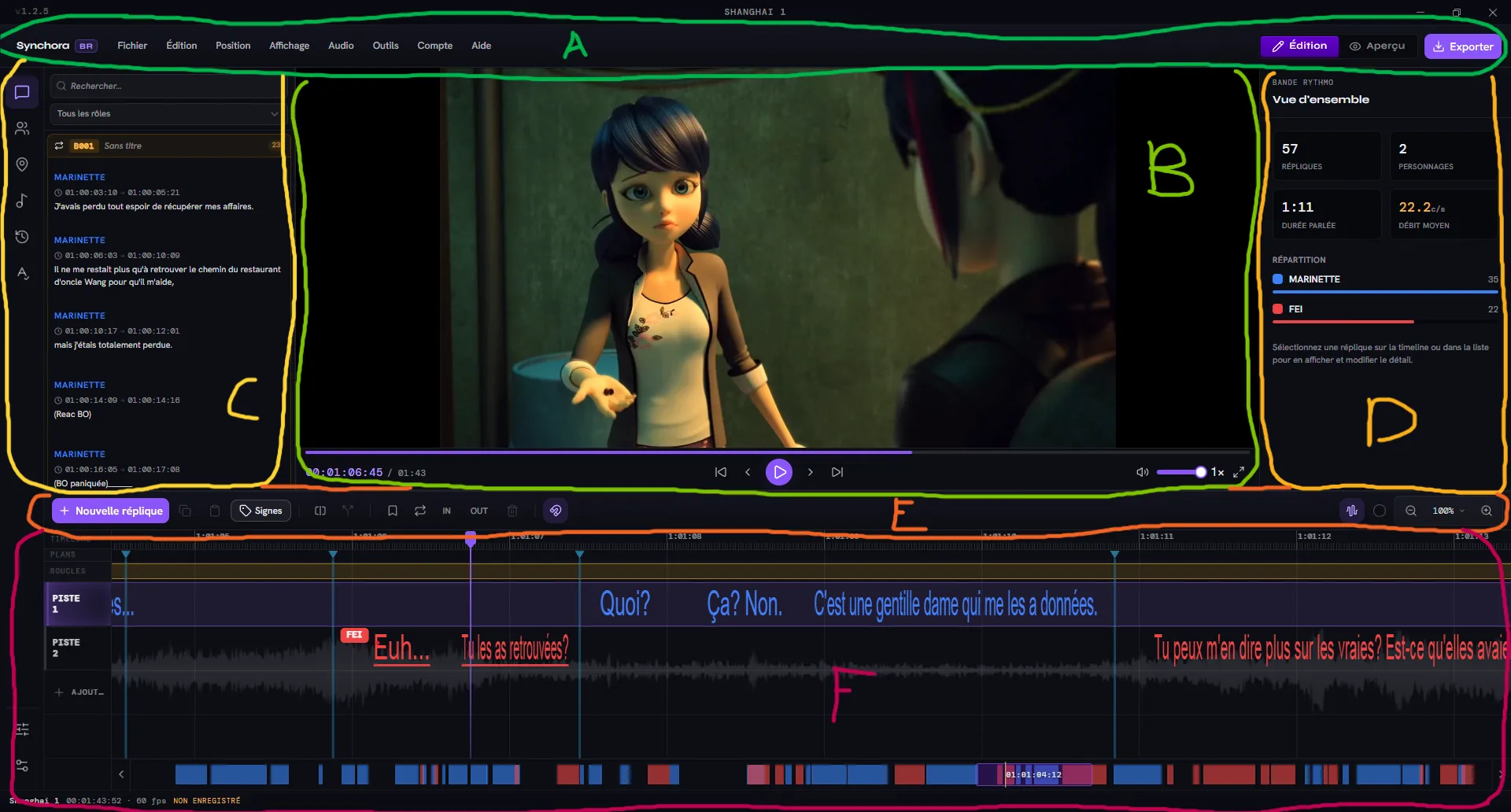The height and width of the screenshot is (812, 1511).
Task: Open the Compte menu
Action: (x=435, y=46)
